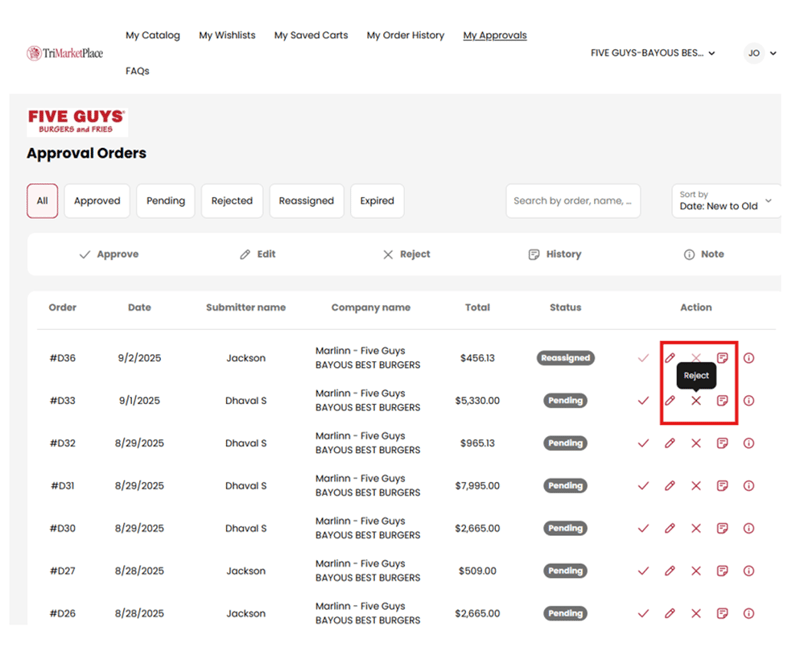Approve order #D27 with checkmark icon
The height and width of the screenshot is (647, 800).
click(643, 571)
